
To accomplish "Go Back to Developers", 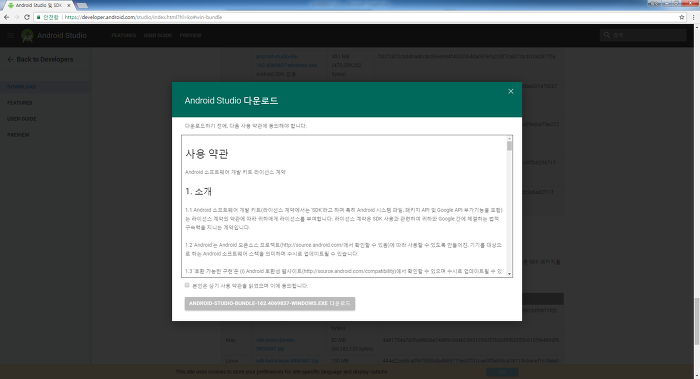I will [x=40, y=59].
